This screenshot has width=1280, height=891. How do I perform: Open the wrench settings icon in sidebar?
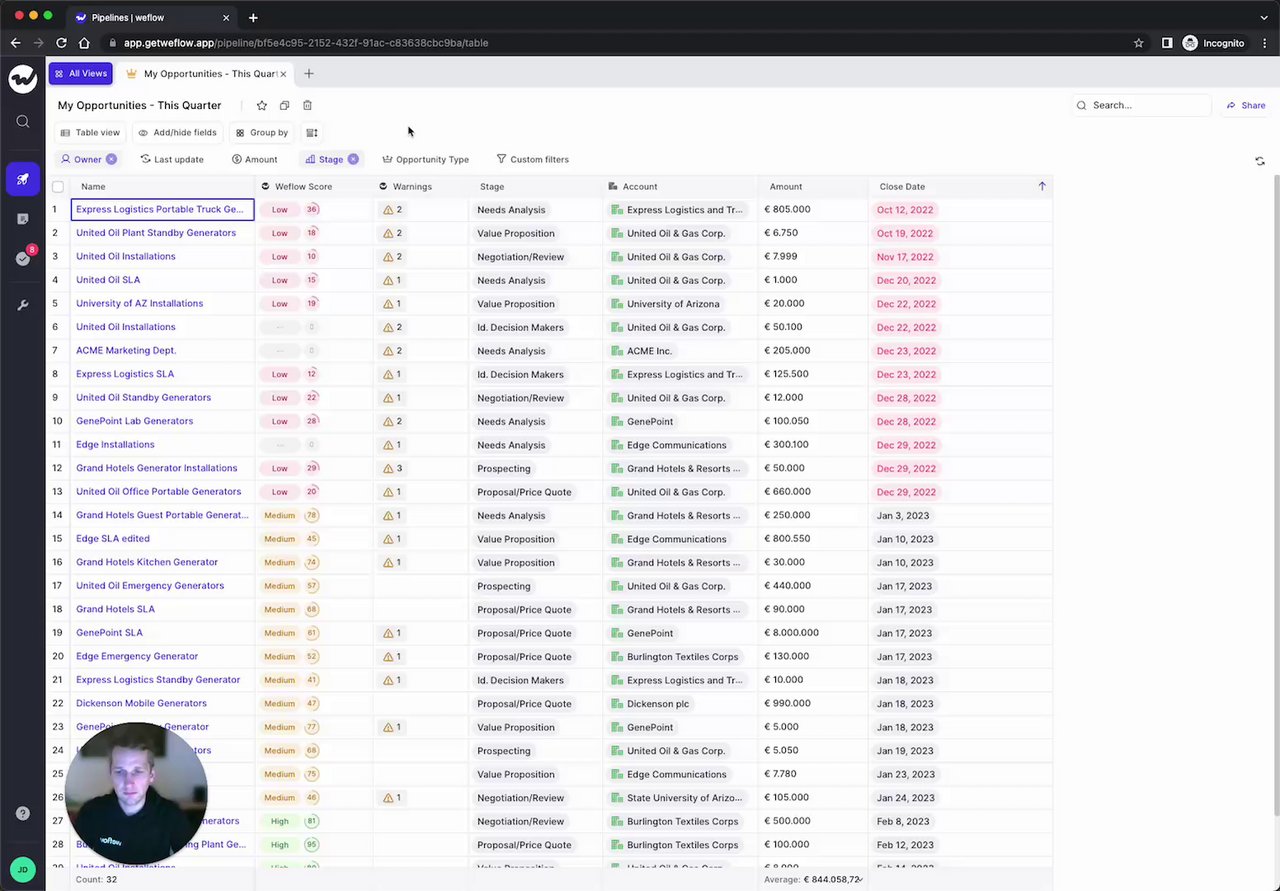click(22, 305)
